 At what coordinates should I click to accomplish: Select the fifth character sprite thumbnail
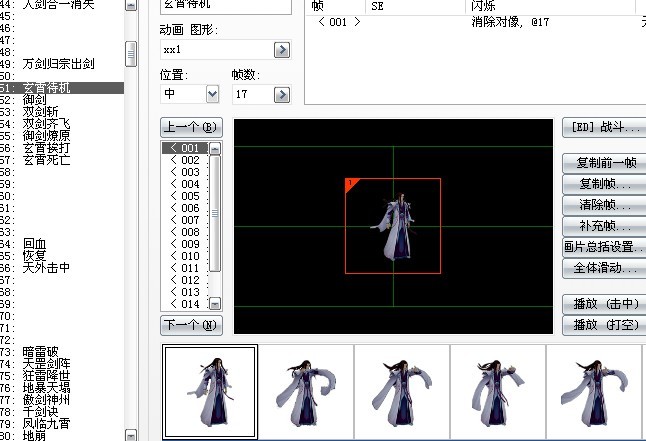pyautogui.click(x=594, y=392)
